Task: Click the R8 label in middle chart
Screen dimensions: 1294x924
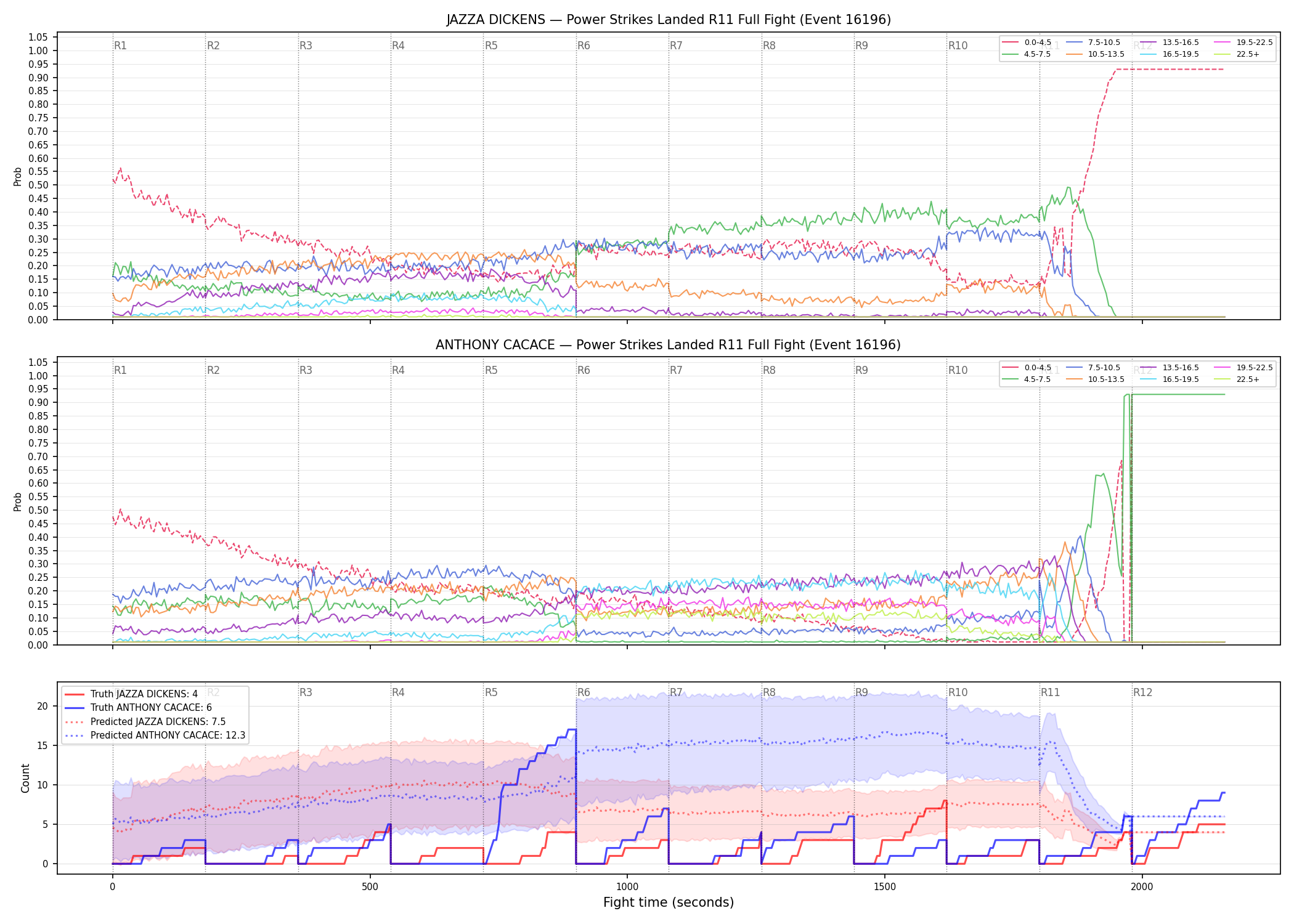Action: pos(769,370)
